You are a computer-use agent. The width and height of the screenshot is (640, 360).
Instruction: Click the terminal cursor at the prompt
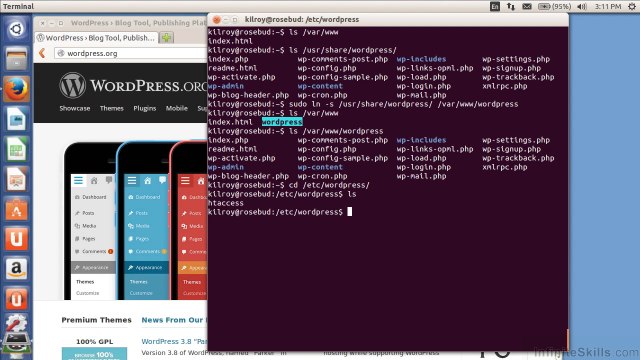point(349,212)
